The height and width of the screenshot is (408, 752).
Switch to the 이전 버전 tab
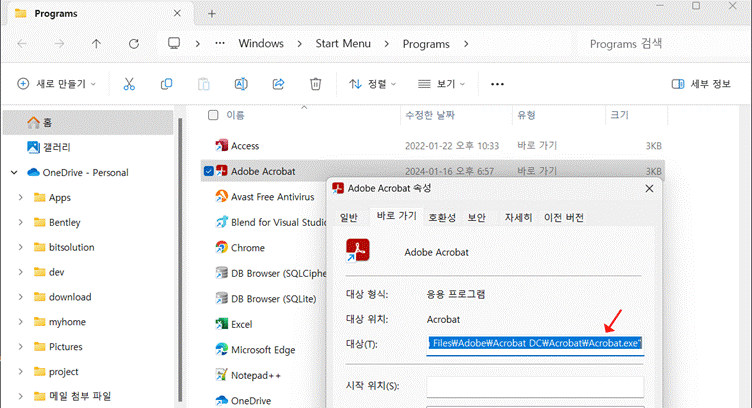(x=564, y=218)
